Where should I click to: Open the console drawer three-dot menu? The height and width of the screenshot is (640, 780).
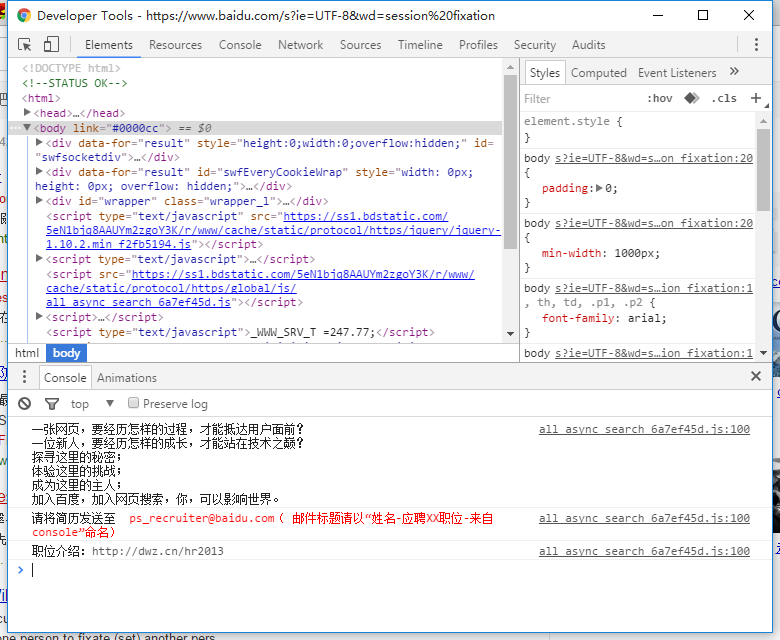pos(25,377)
